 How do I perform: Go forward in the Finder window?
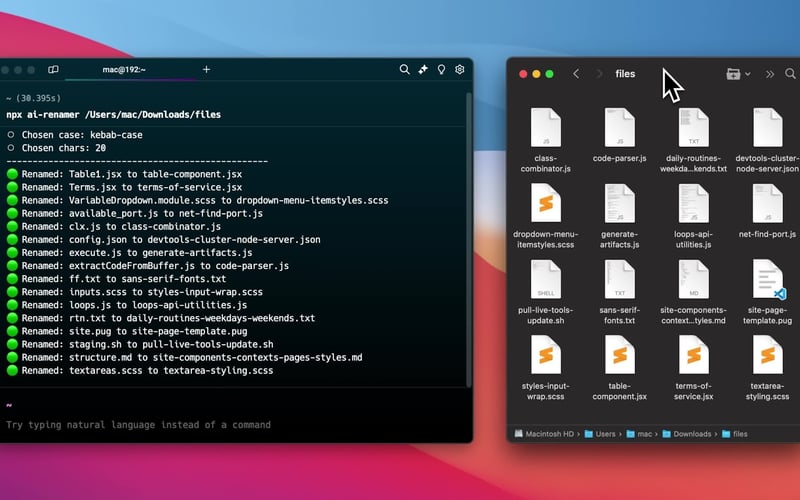coord(599,74)
